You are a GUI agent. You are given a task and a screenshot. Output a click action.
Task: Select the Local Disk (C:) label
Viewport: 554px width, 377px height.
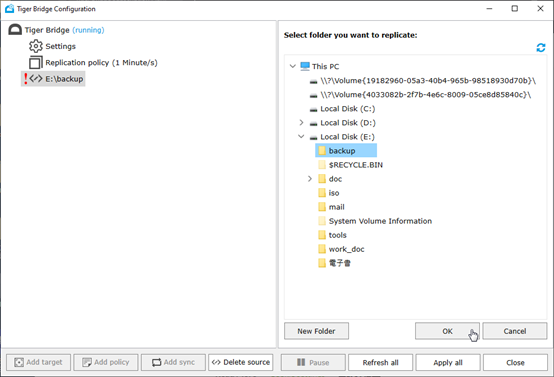point(348,109)
